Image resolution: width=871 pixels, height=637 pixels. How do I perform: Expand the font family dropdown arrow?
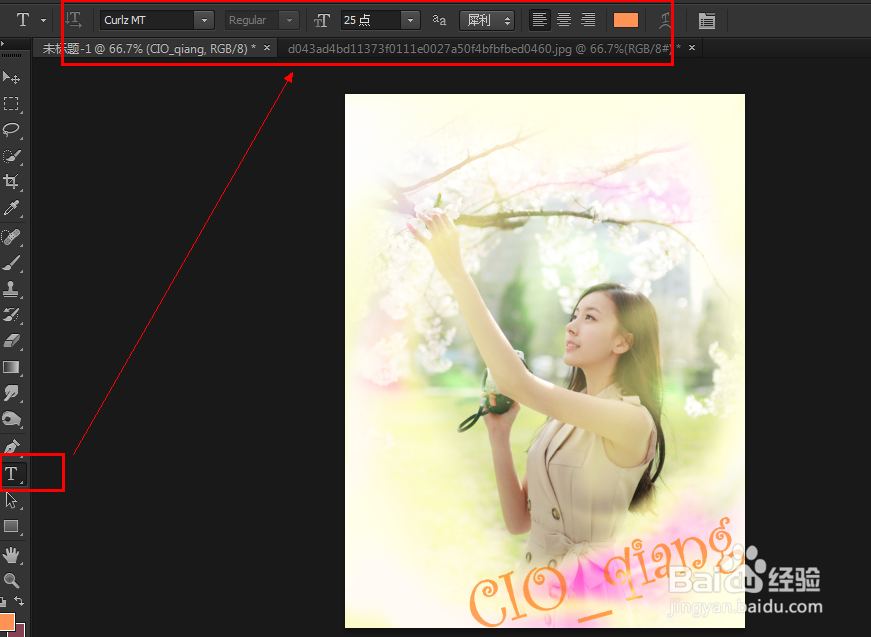tap(204, 21)
